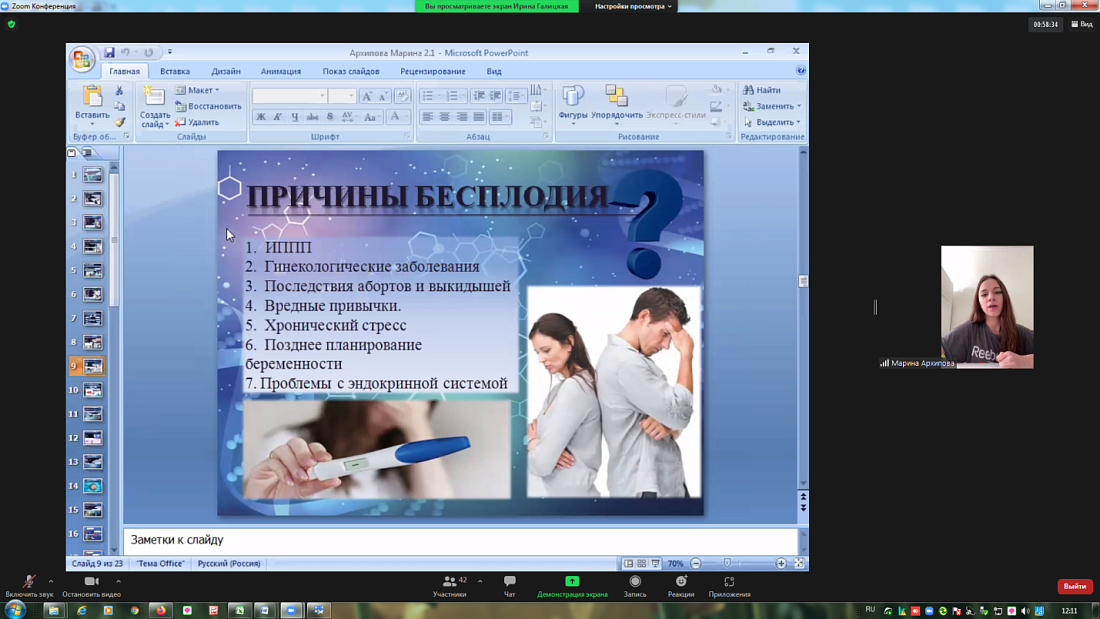Click the red Выйти button
This screenshot has height=619, width=1100.
(1074, 588)
